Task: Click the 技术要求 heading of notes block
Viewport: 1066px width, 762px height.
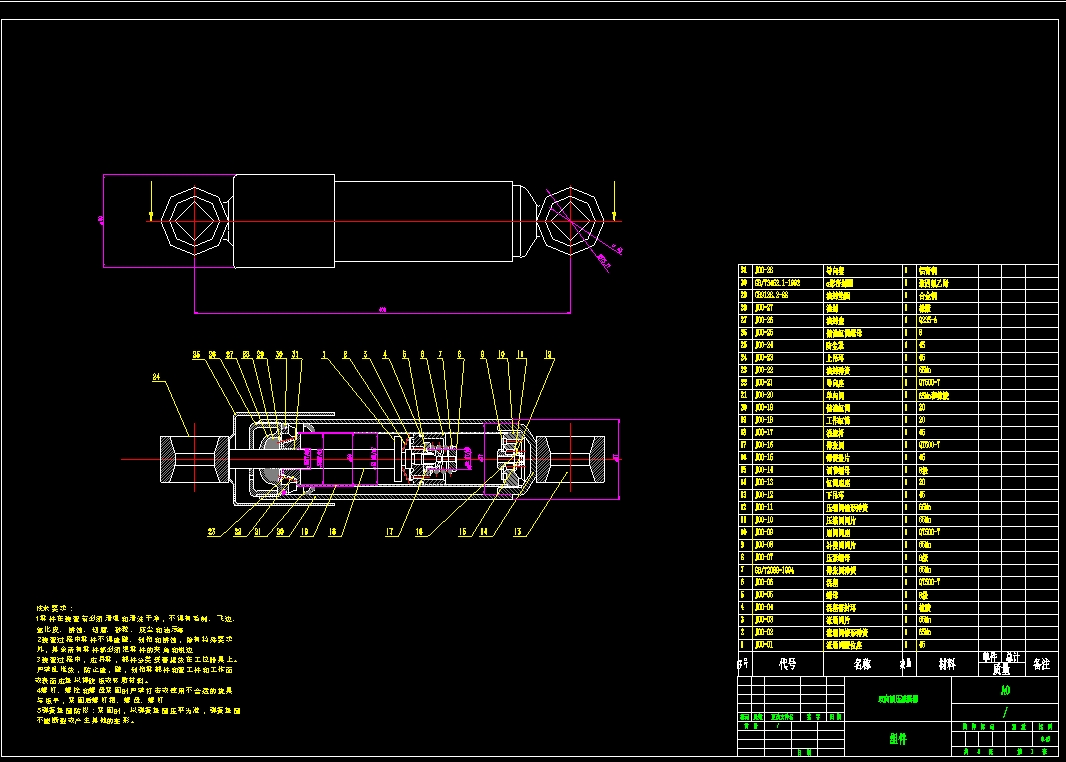Action: click(x=54, y=609)
